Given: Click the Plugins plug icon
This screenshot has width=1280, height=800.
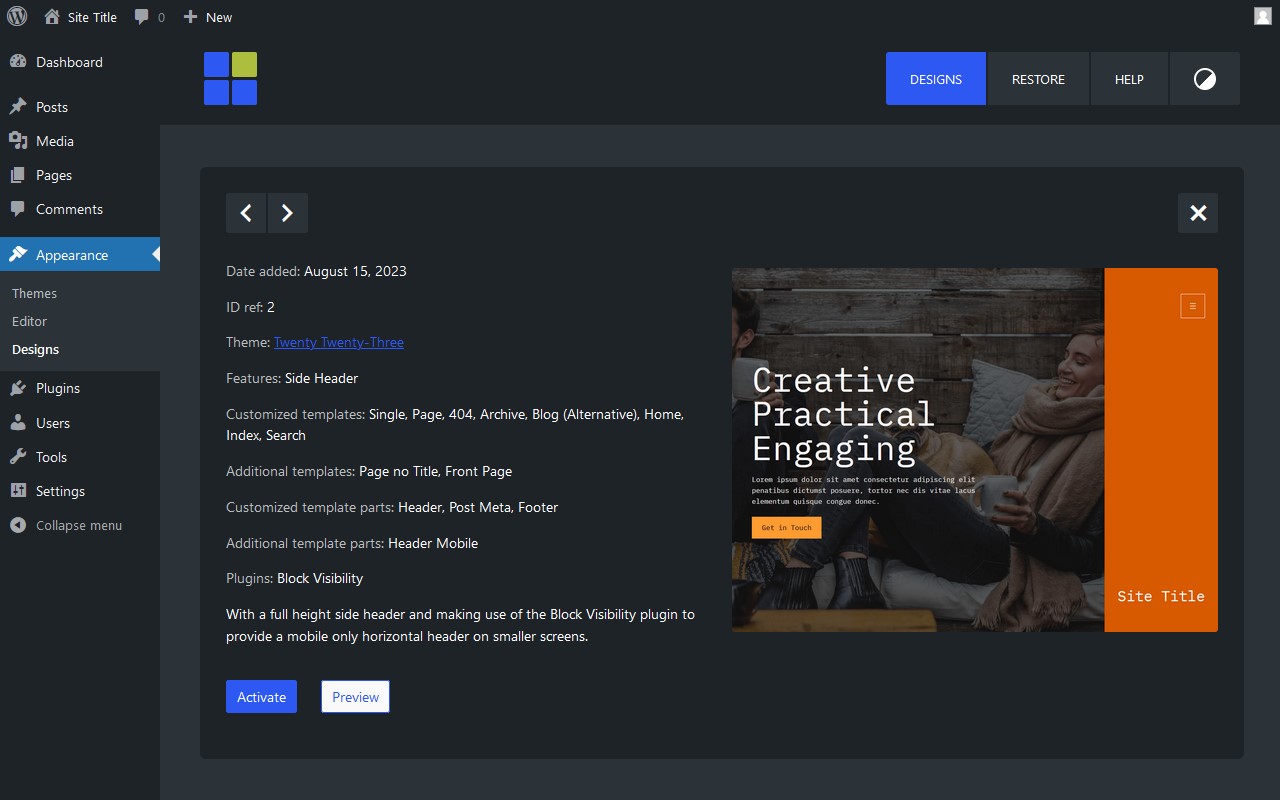Looking at the screenshot, I should click(x=18, y=388).
